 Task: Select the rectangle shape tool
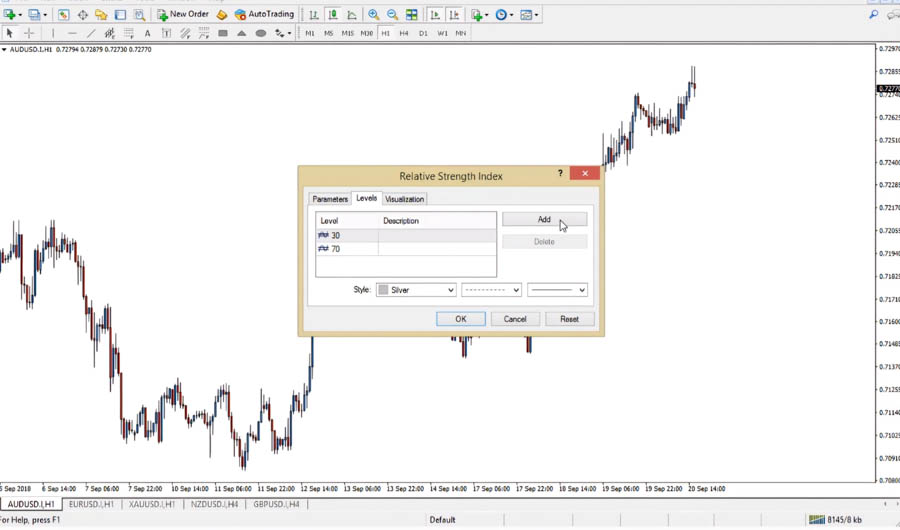223,33
